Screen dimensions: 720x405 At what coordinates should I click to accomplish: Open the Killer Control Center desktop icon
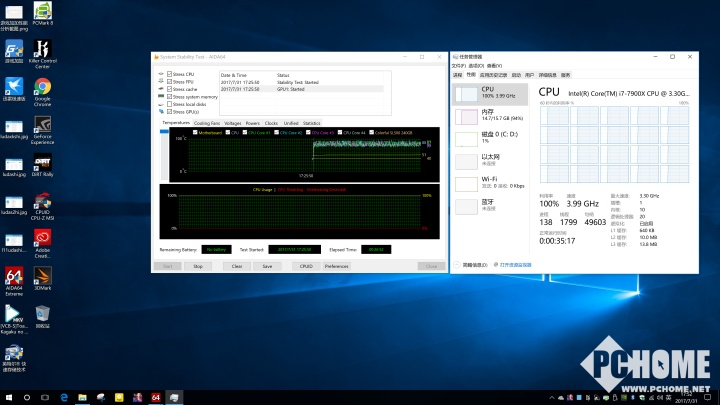(42, 54)
